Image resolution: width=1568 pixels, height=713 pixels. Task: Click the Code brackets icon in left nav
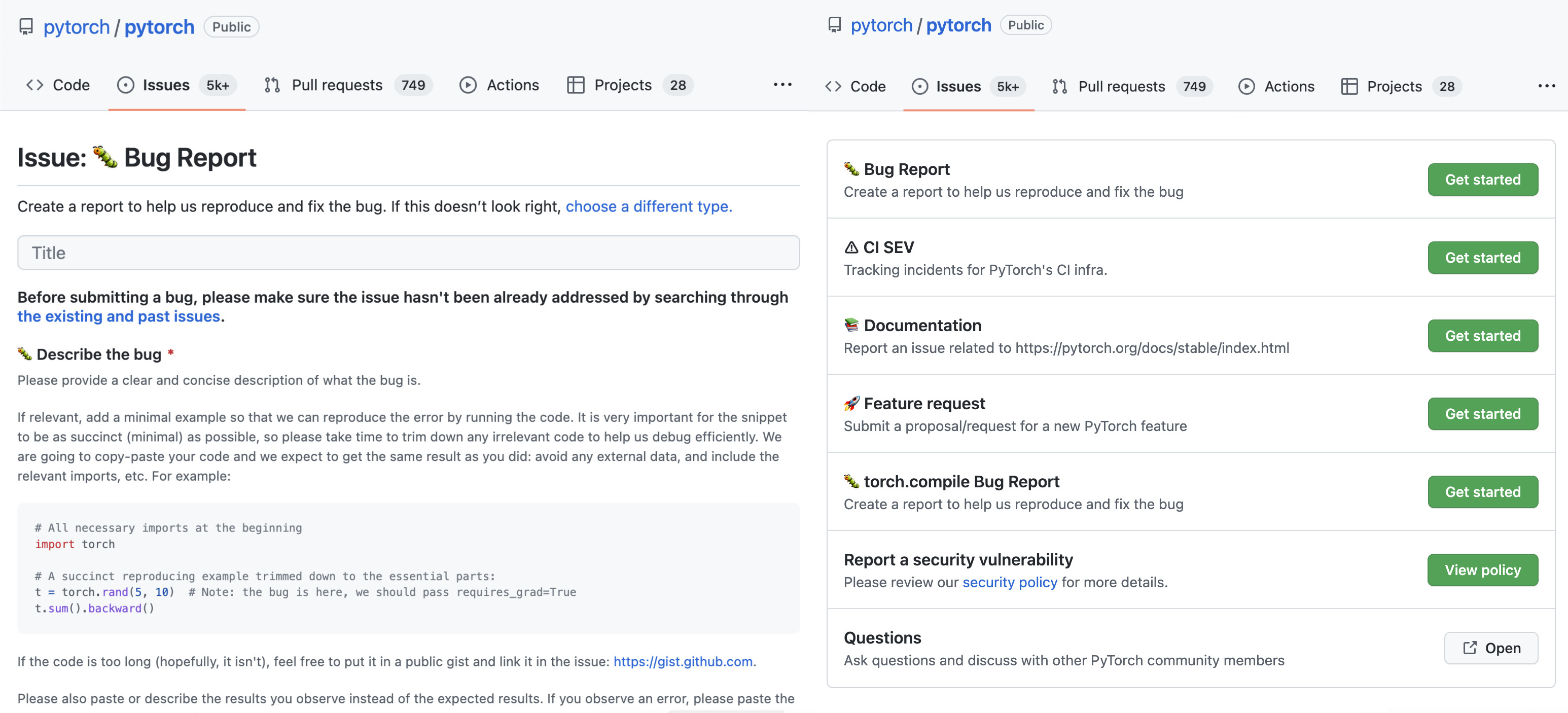pyautogui.click(x=34, y=85)
